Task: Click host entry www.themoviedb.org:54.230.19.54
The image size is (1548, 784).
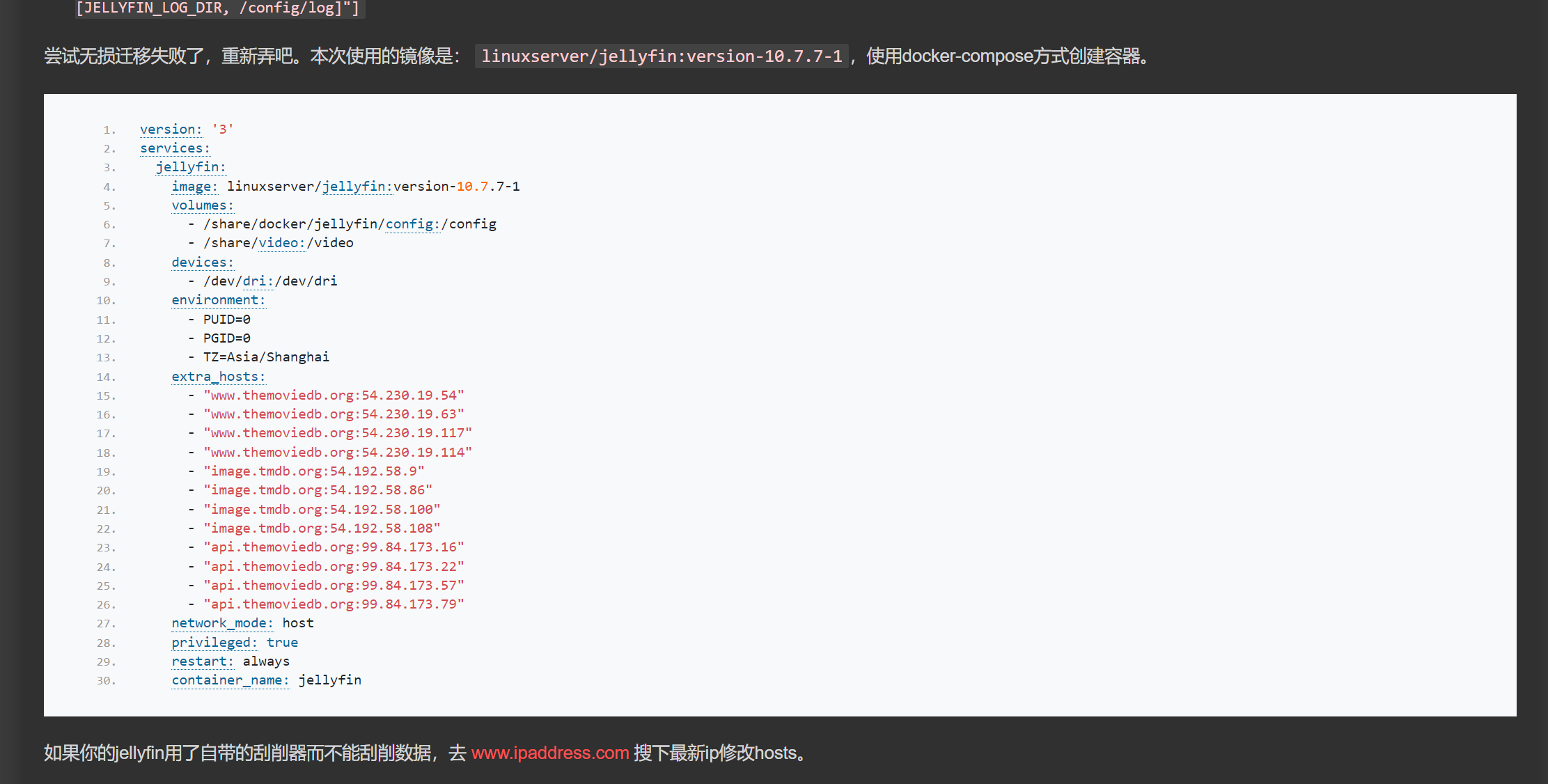Action: (334, 395)
